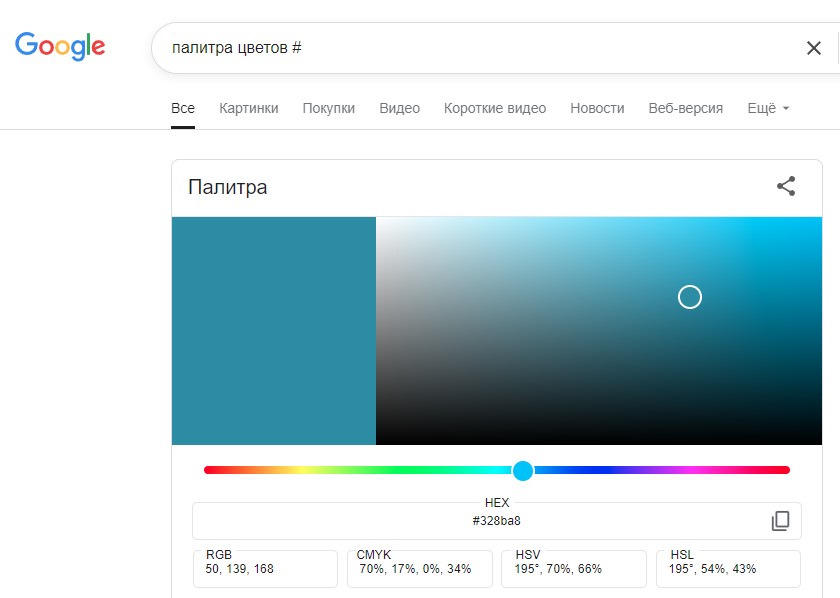Click the hue slider handle
Viewport: 840px width, 598px height.
click(523, 470)
